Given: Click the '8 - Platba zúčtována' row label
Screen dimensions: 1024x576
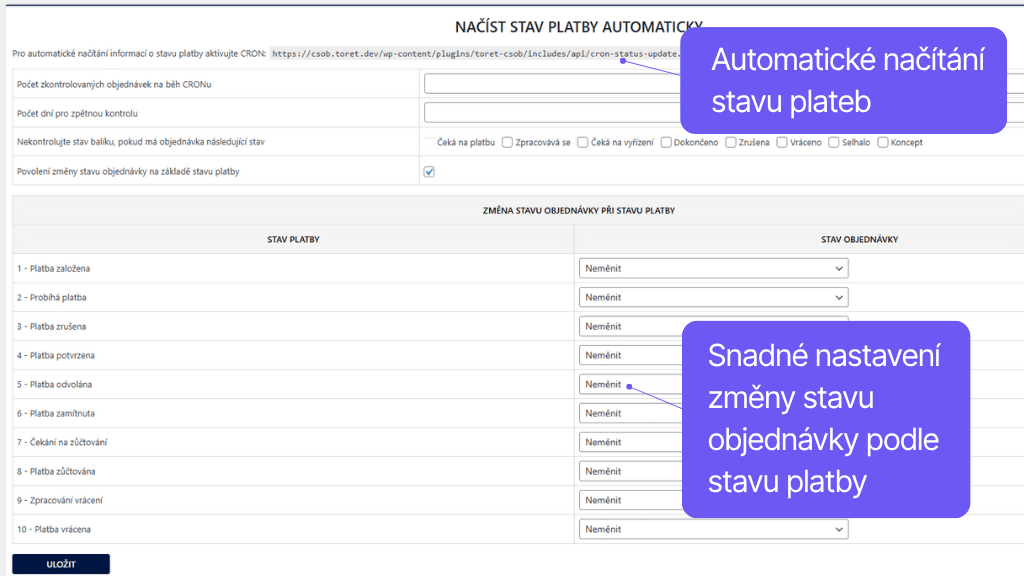Looking at the screenshot, I should coord(56,472).
